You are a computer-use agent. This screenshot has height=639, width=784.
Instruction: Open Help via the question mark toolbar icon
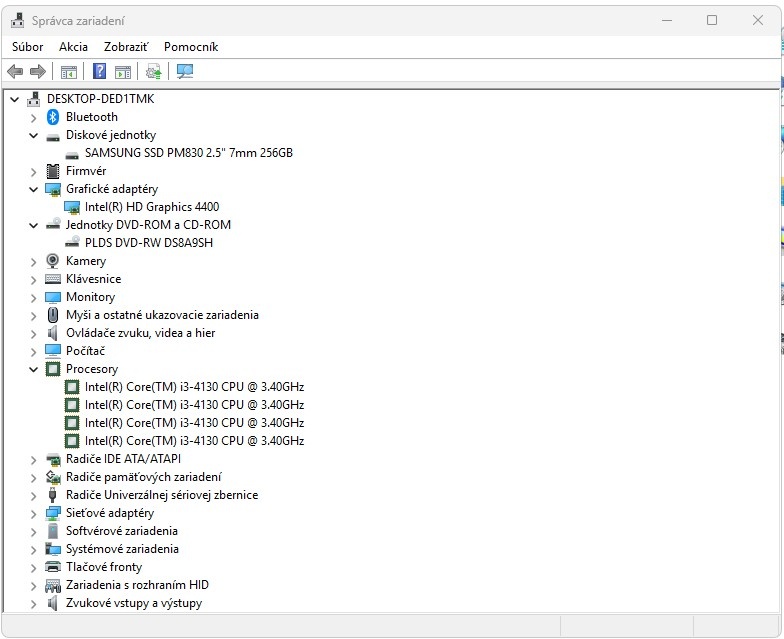[99, 72]
